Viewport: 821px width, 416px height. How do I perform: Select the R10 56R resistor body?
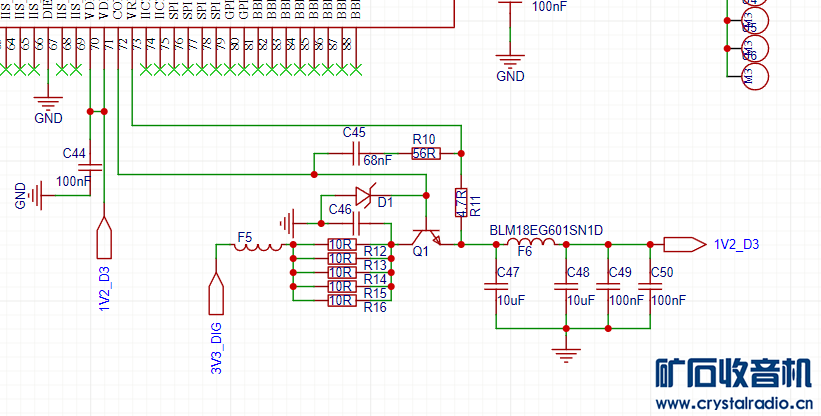426,153
